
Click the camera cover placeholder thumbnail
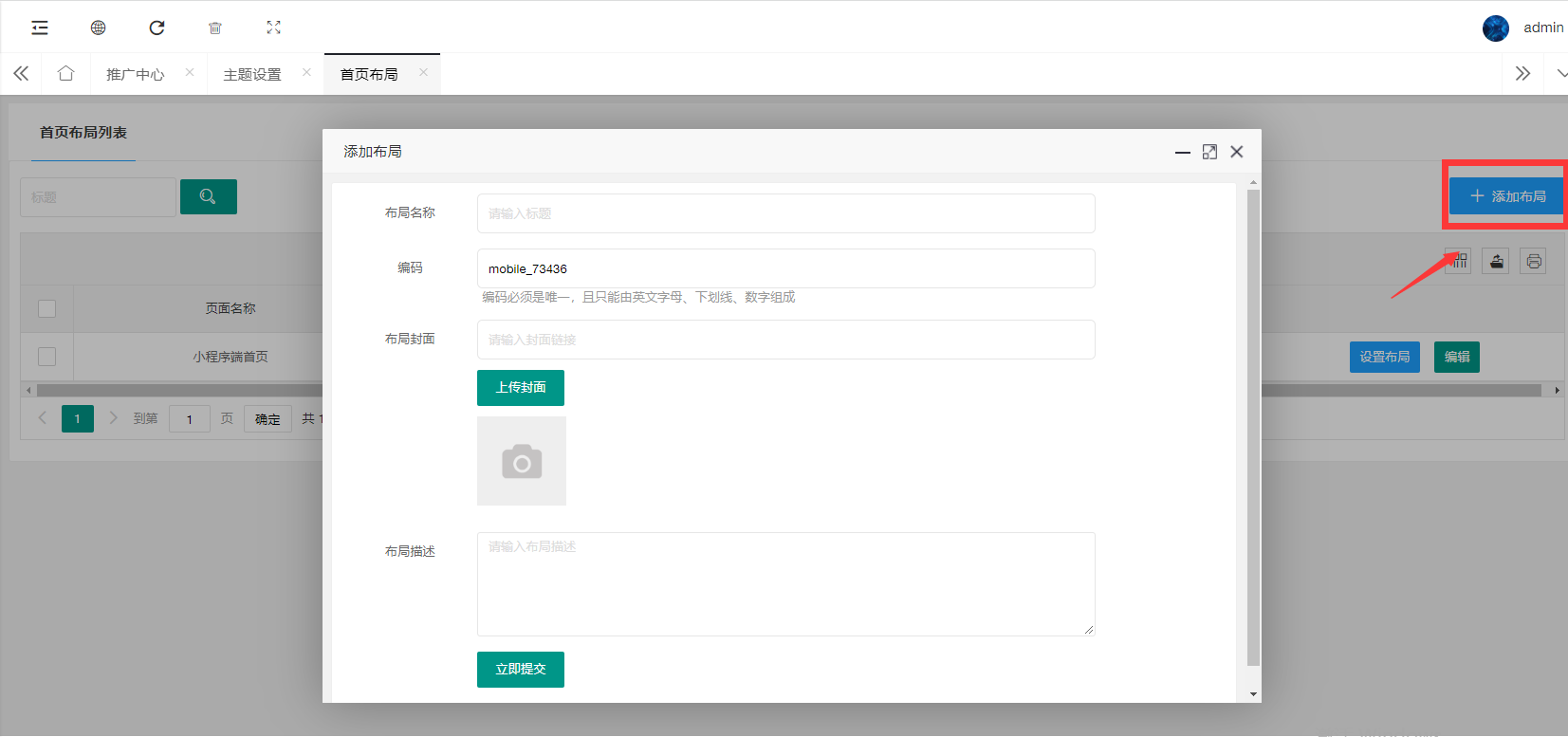pos(522,461)
